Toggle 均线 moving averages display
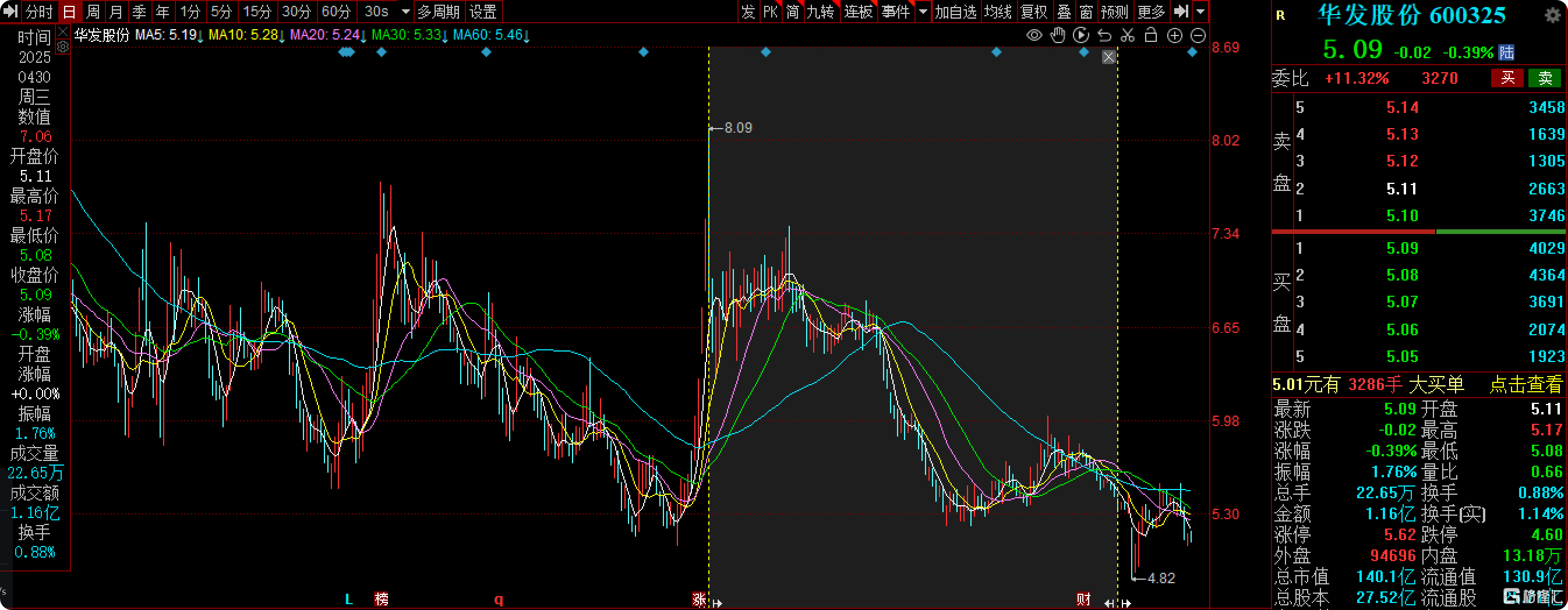Screen dimensions: 1568x610 click(998, 11)
